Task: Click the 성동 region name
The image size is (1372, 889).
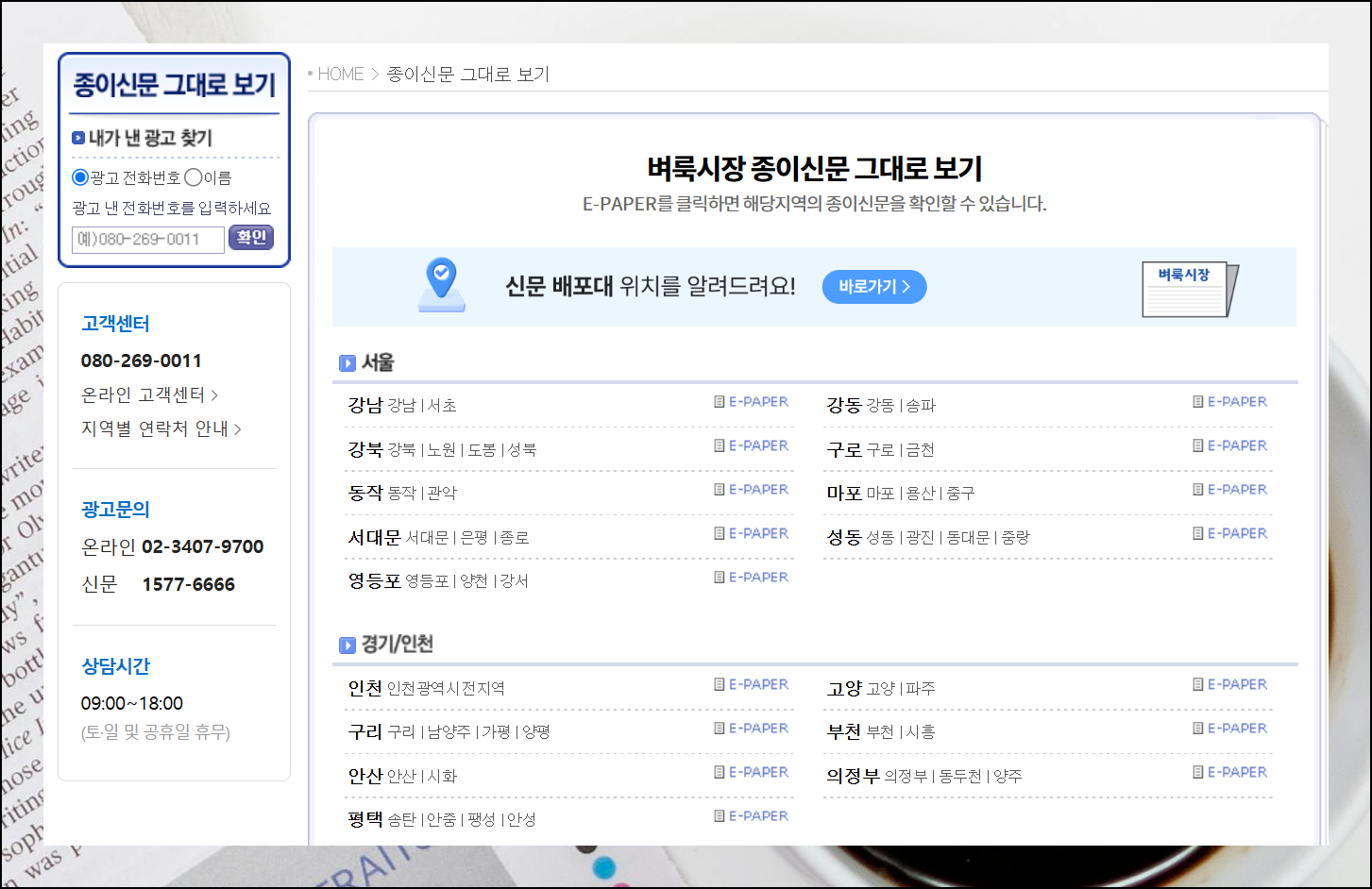Action: click(844, 537)
